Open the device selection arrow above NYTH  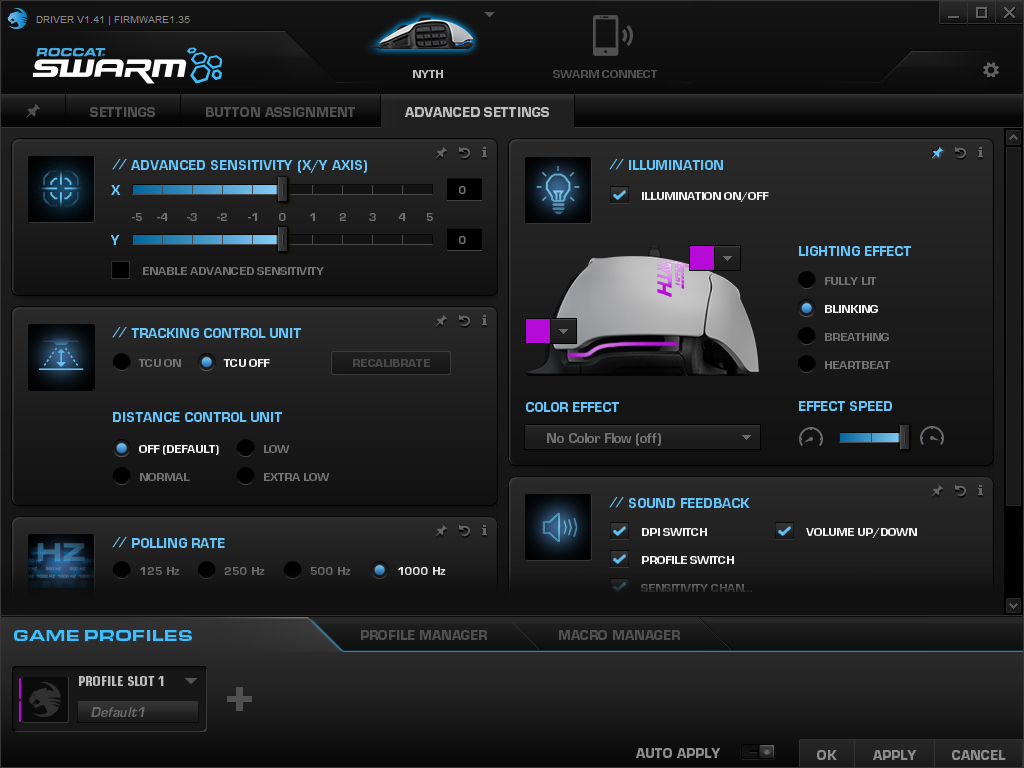(489, 15)
